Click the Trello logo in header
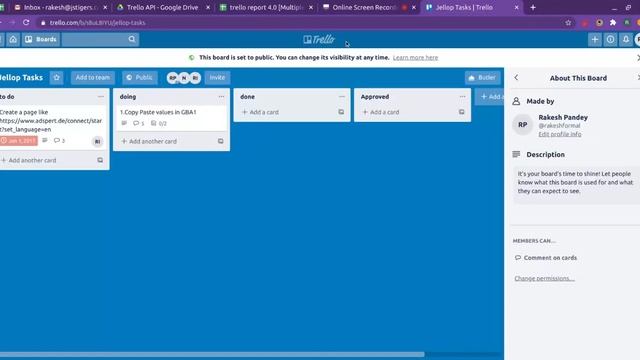 coord(319,39)
